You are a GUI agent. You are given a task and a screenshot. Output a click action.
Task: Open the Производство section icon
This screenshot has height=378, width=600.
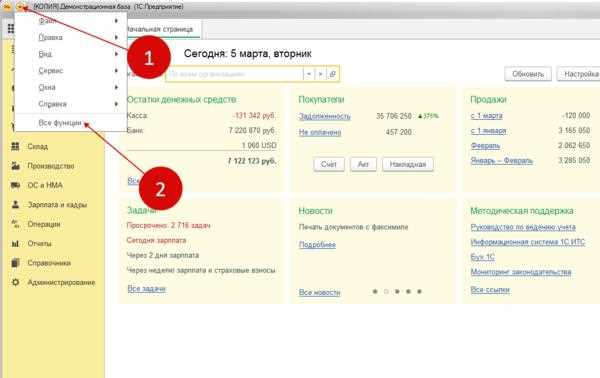point(15,166)
